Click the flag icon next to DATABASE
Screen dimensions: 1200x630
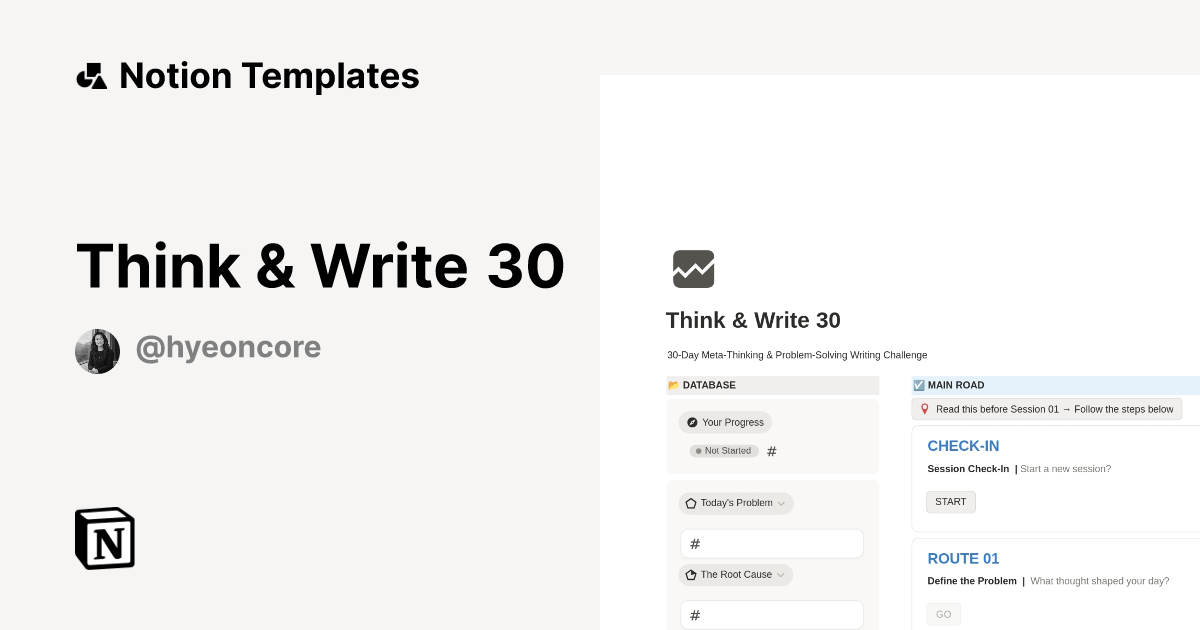click(673, 385)
